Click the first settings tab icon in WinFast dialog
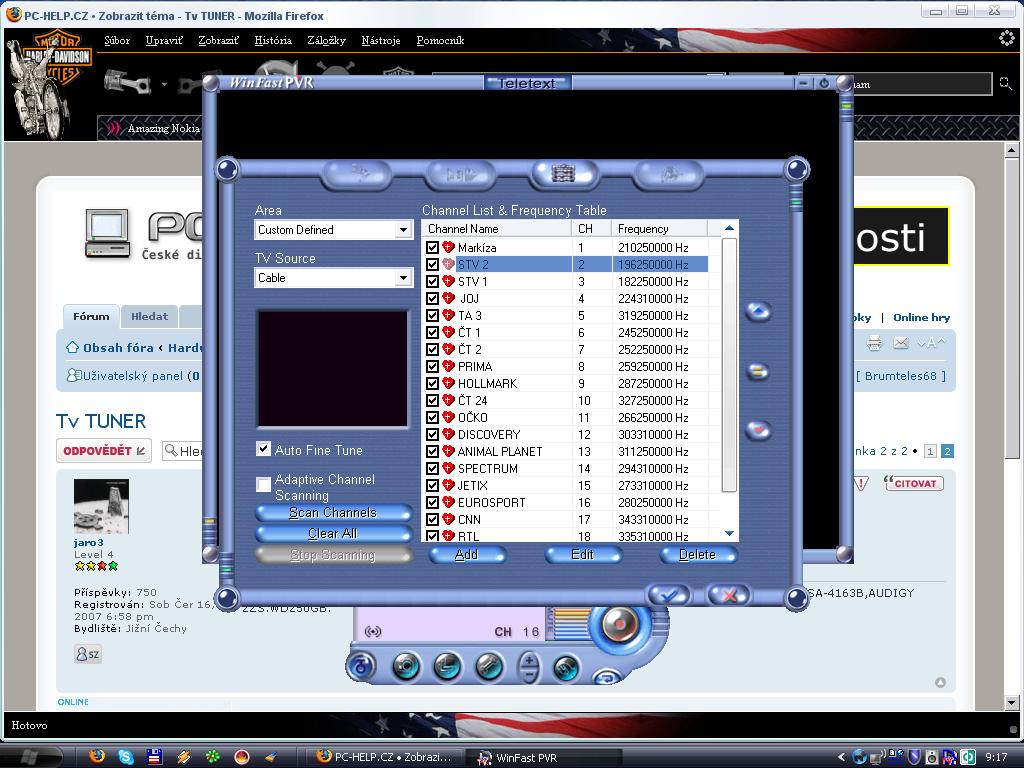 coord(359,174)
